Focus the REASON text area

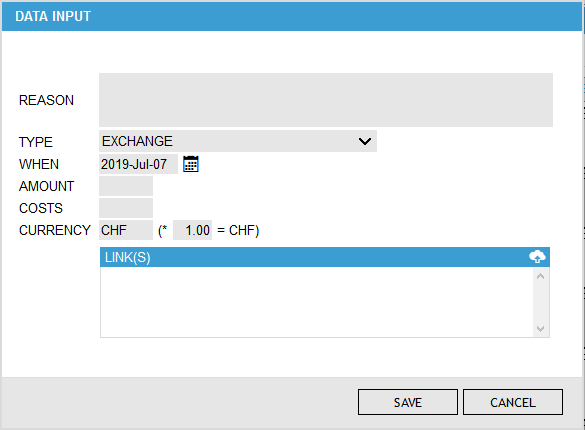326,100
